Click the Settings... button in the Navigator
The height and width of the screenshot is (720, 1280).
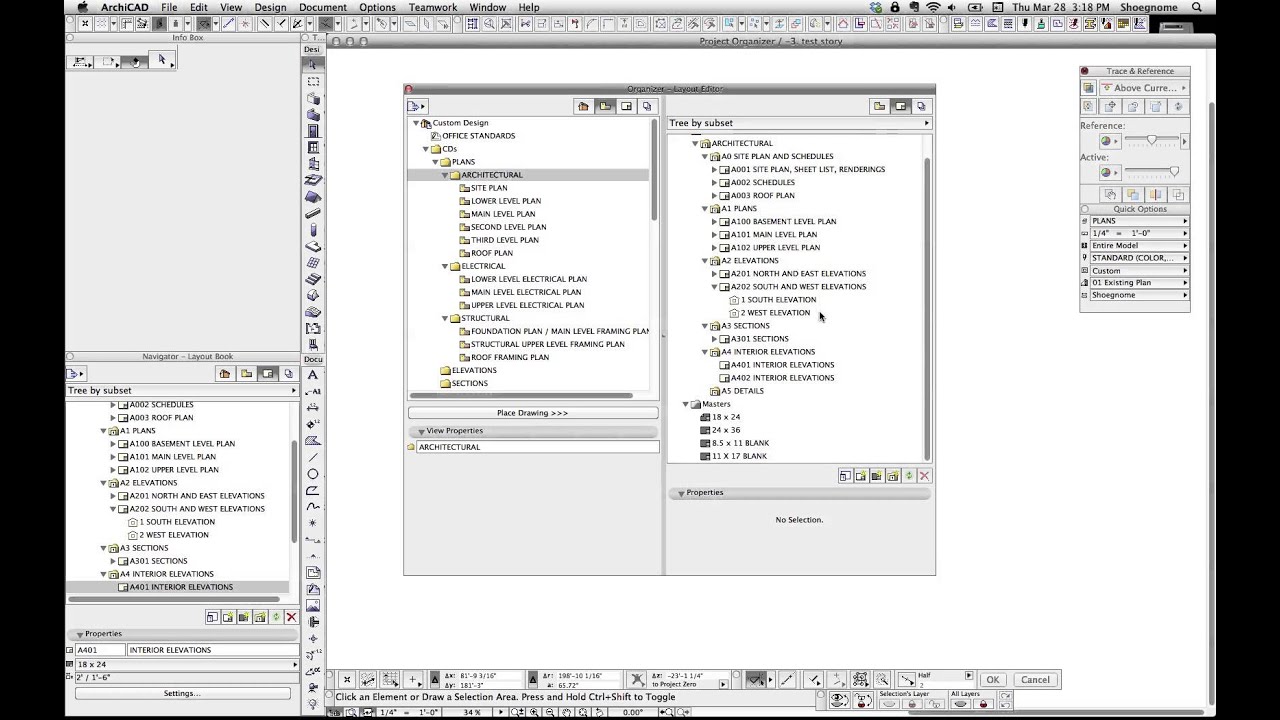(x=182, y=693)
